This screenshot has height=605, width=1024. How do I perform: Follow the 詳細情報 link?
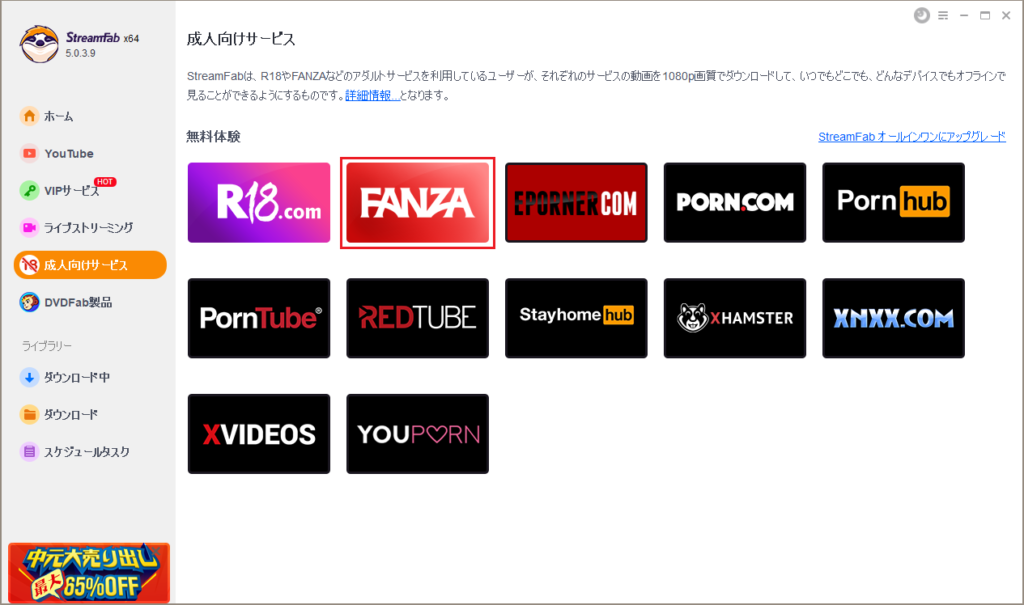(x=372, y=95)
